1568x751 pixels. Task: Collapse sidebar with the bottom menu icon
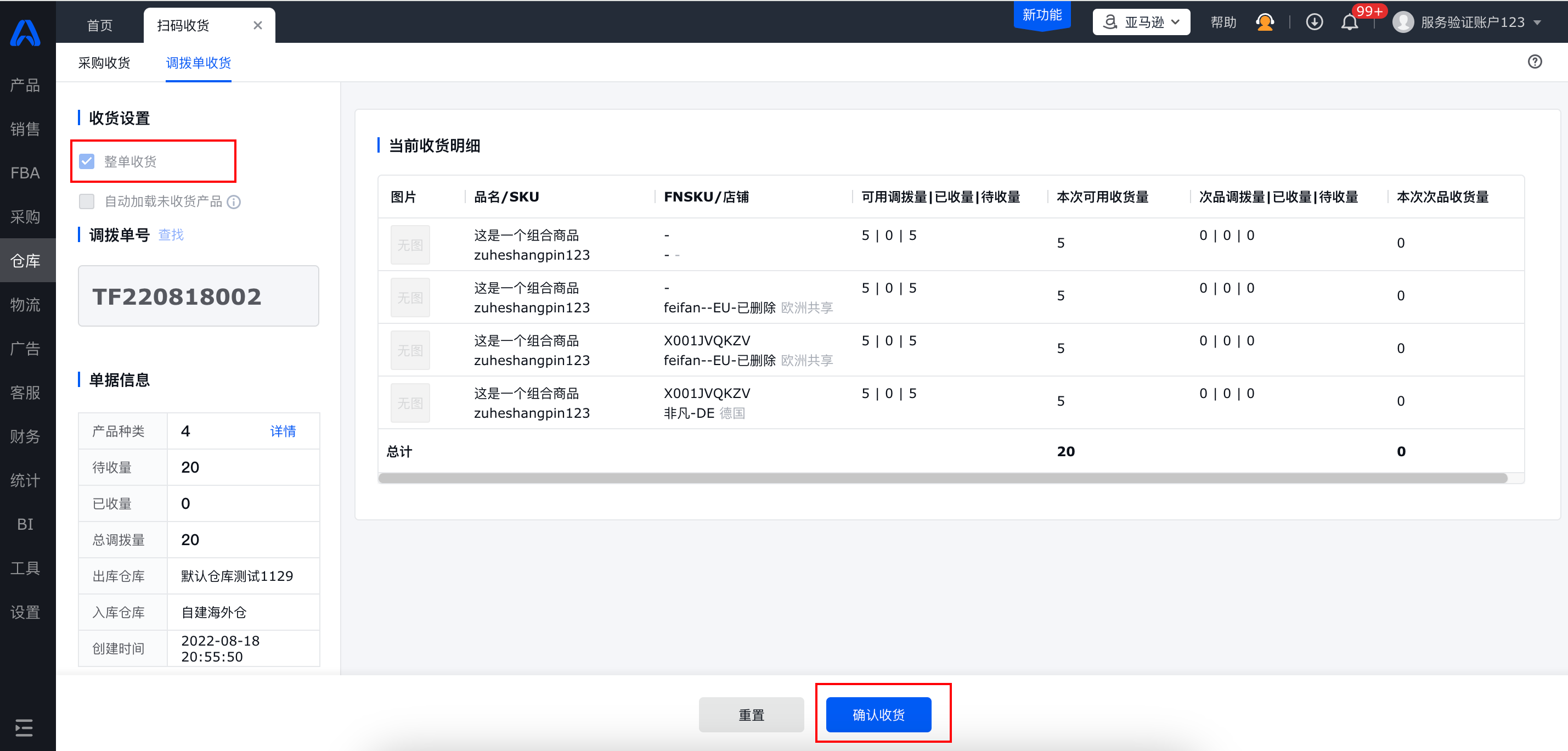[24, 727]
